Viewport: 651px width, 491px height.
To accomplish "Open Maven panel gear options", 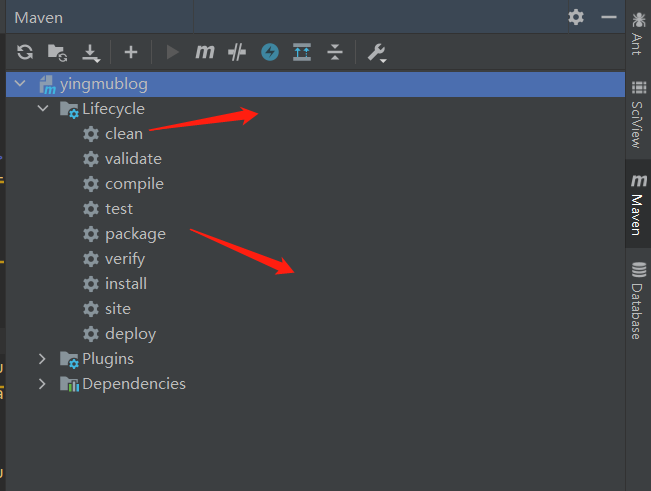I will pyautogui.click(x=576, y=17).
